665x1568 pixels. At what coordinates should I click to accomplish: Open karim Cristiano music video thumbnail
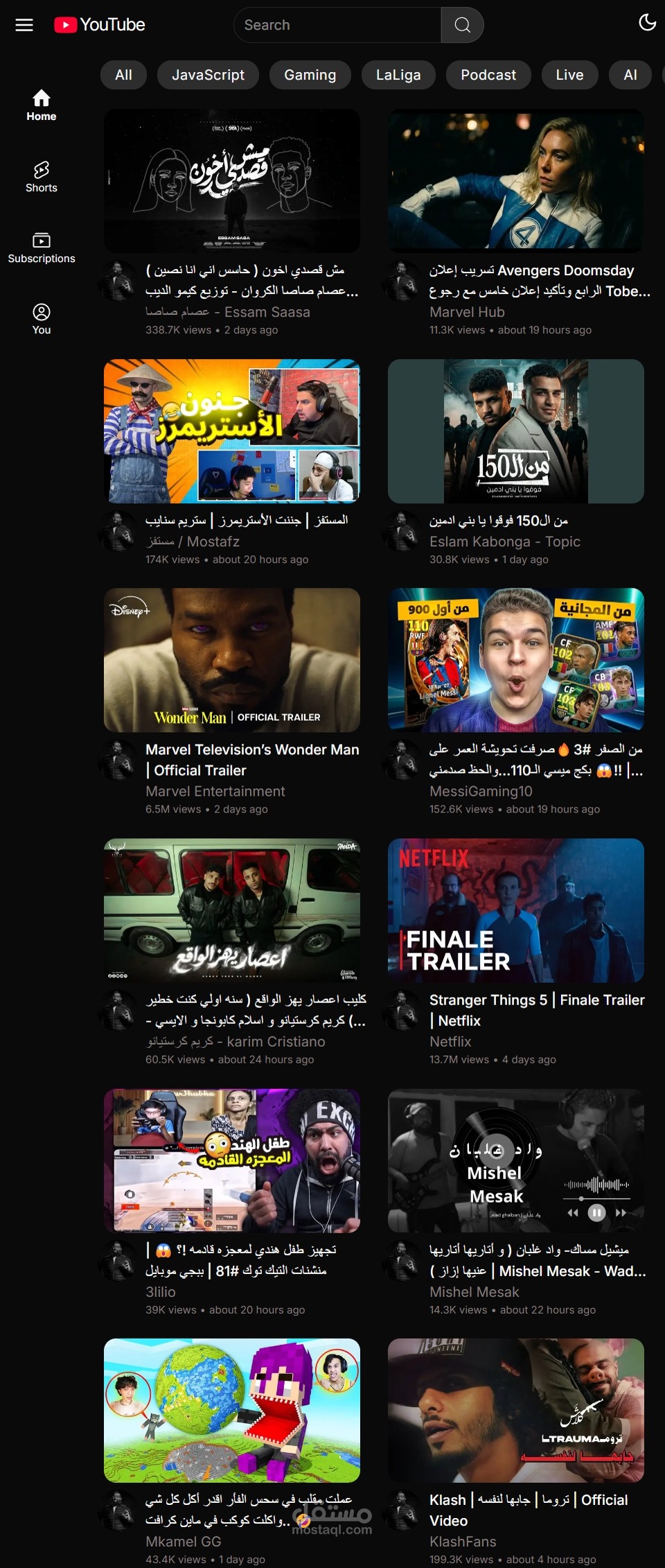pos(232,910)
